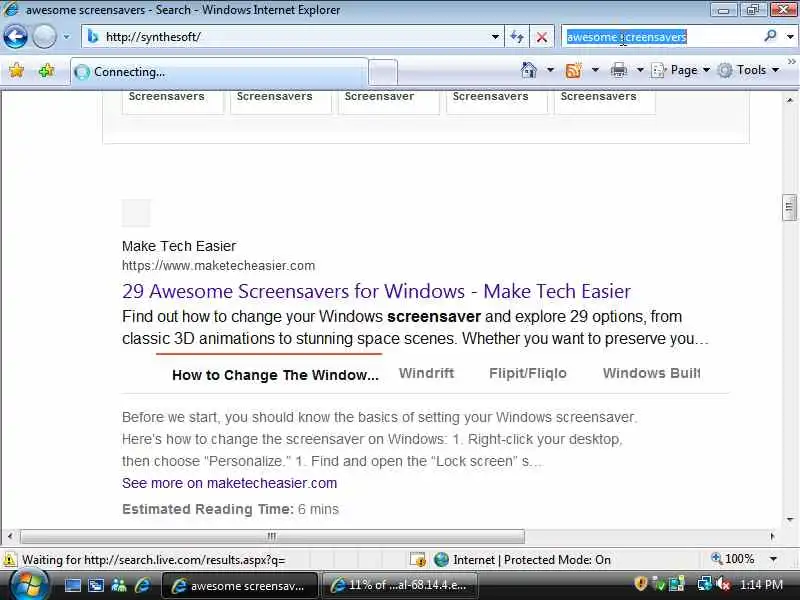Click the Print icon

618,70
